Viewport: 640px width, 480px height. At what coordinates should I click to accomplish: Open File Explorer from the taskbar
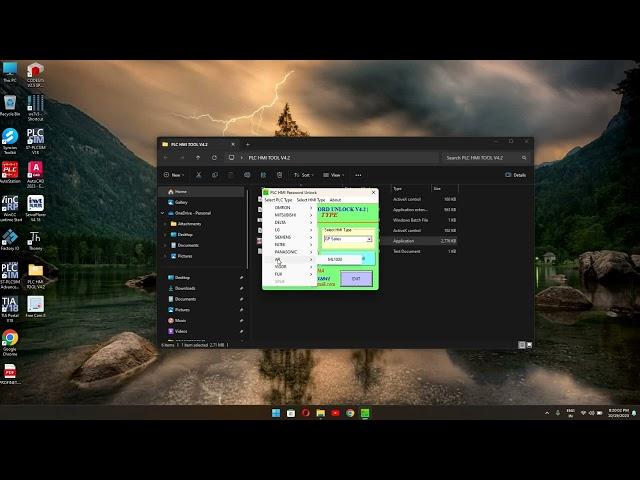click(x=320, y=413)
